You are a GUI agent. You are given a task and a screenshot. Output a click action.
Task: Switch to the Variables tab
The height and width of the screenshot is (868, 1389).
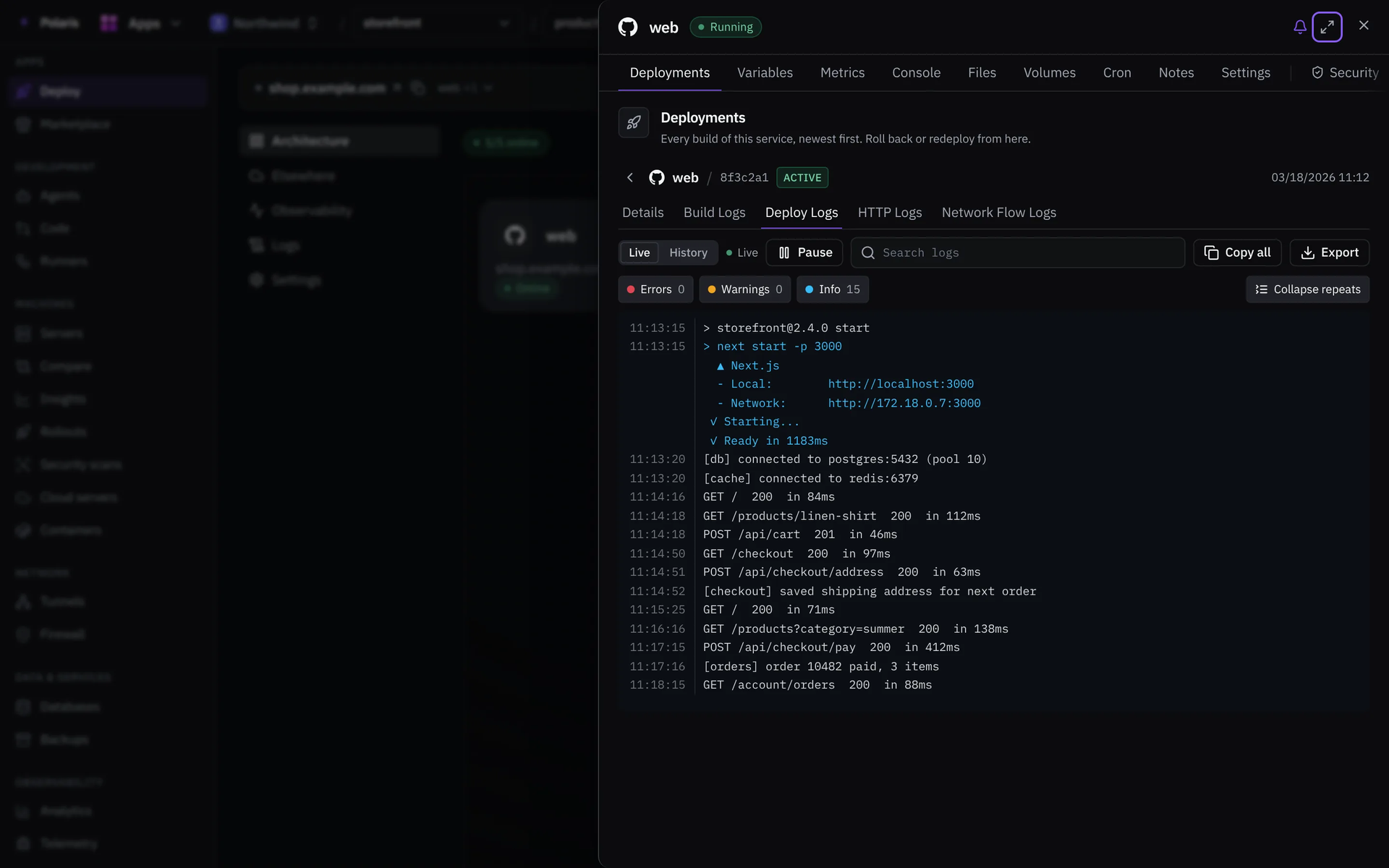(x=765, y=72)
